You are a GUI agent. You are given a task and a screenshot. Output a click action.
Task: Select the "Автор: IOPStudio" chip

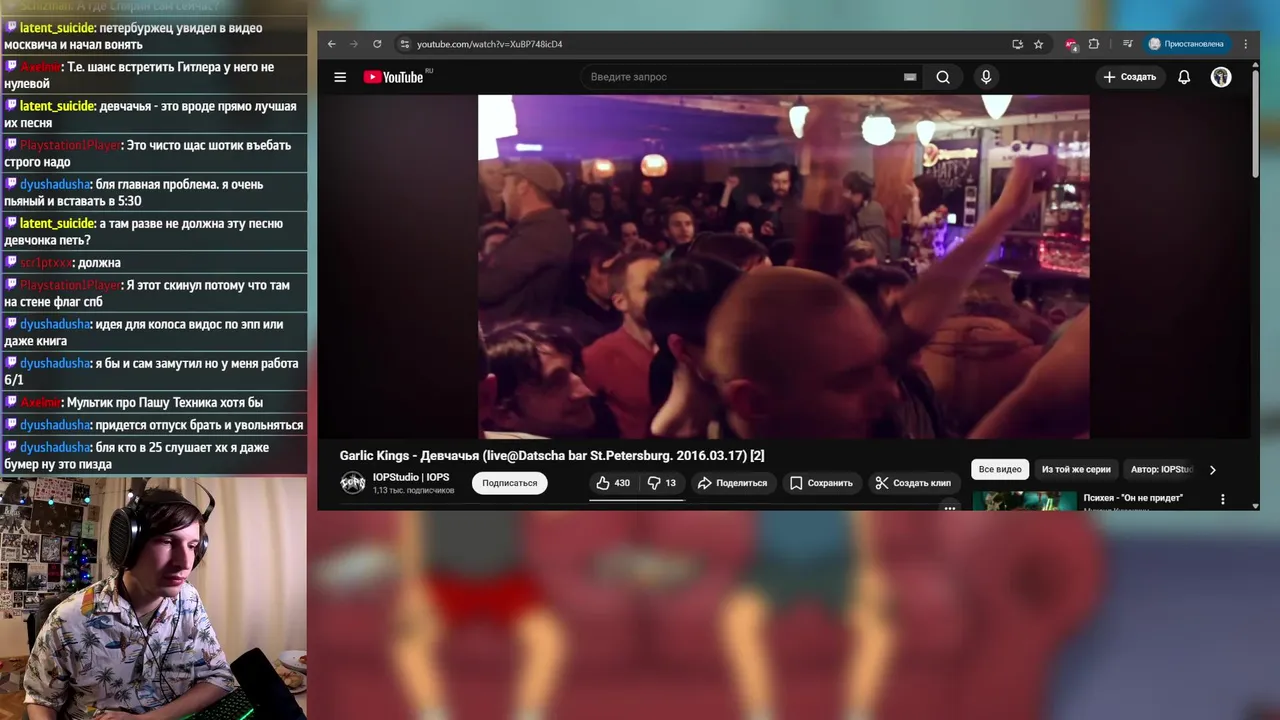[x=1162, y=469]
